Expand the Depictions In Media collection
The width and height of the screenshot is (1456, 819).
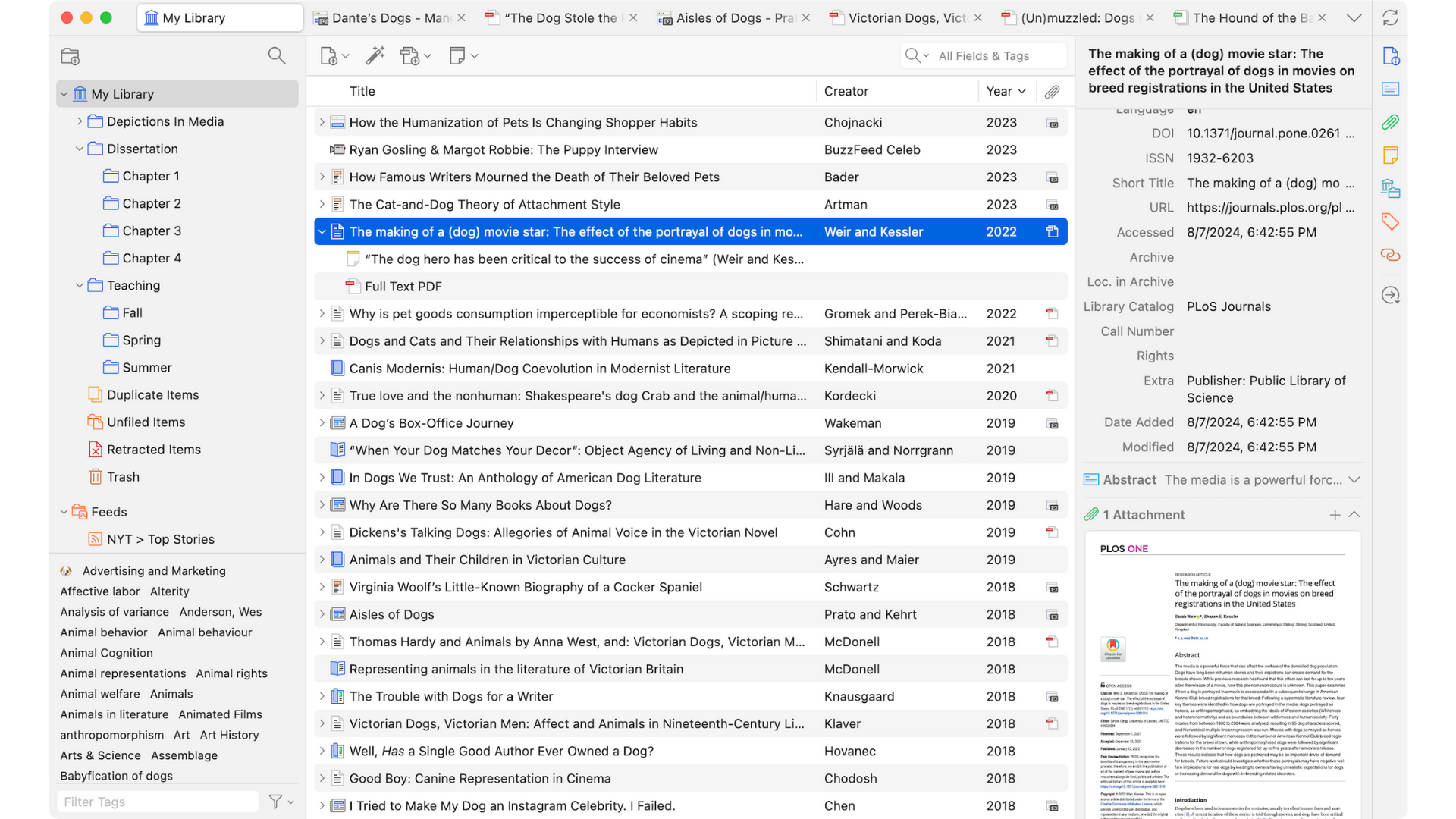pos(80,121)
